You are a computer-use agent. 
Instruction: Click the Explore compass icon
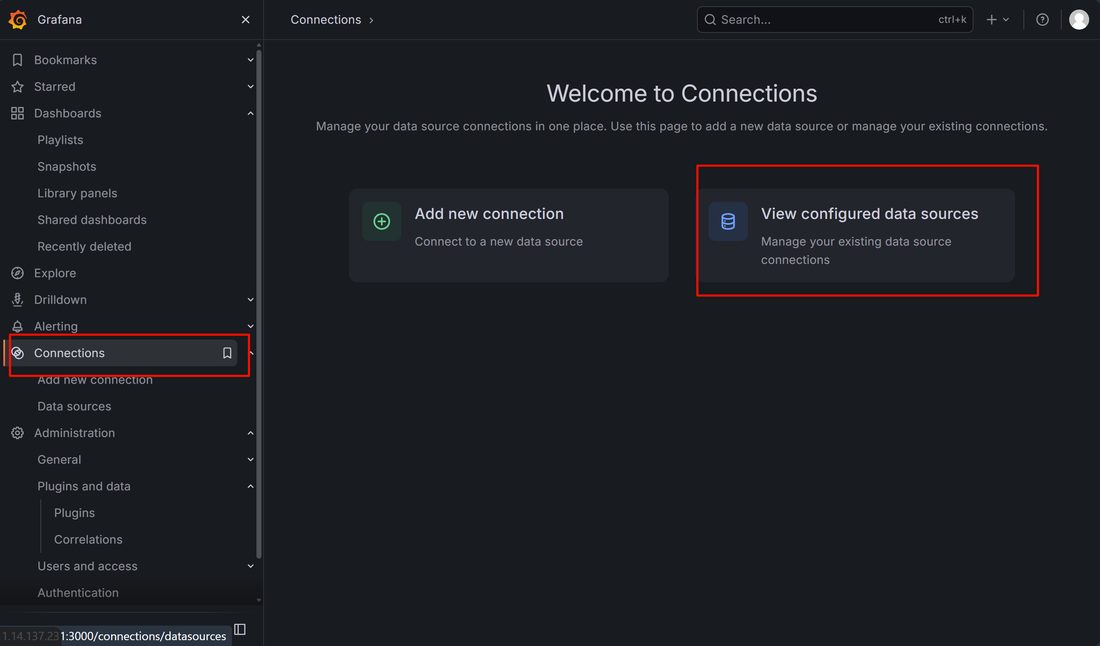tap(18, 274)
